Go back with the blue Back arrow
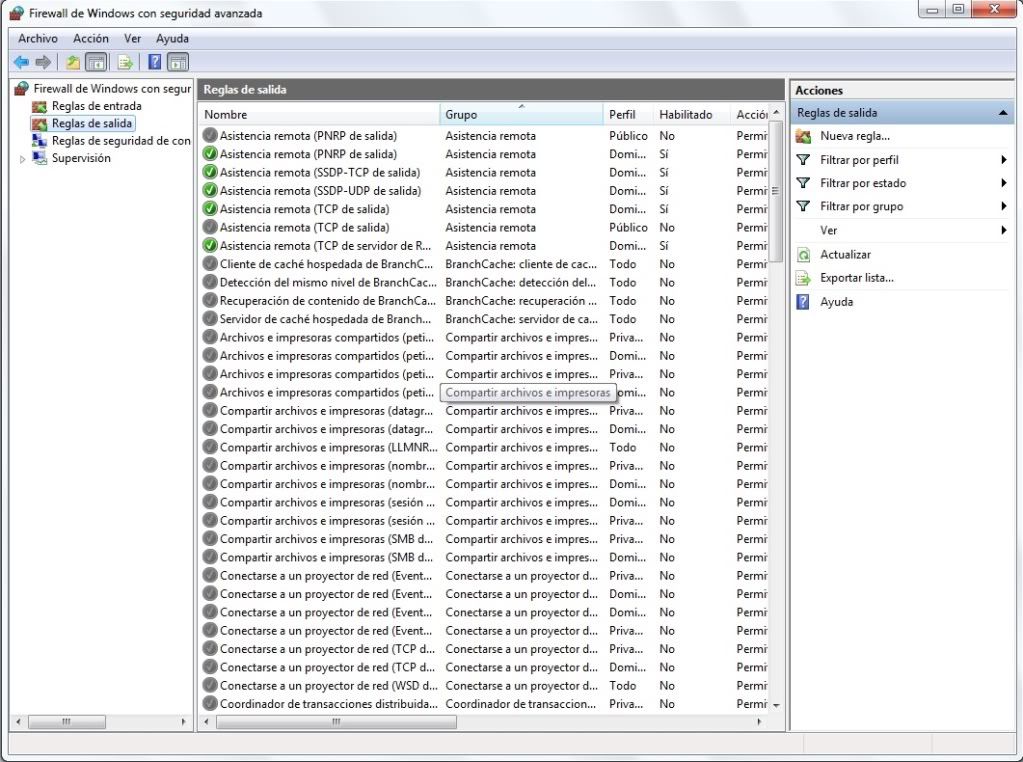 pyautogui.click(x=21, y=62)
